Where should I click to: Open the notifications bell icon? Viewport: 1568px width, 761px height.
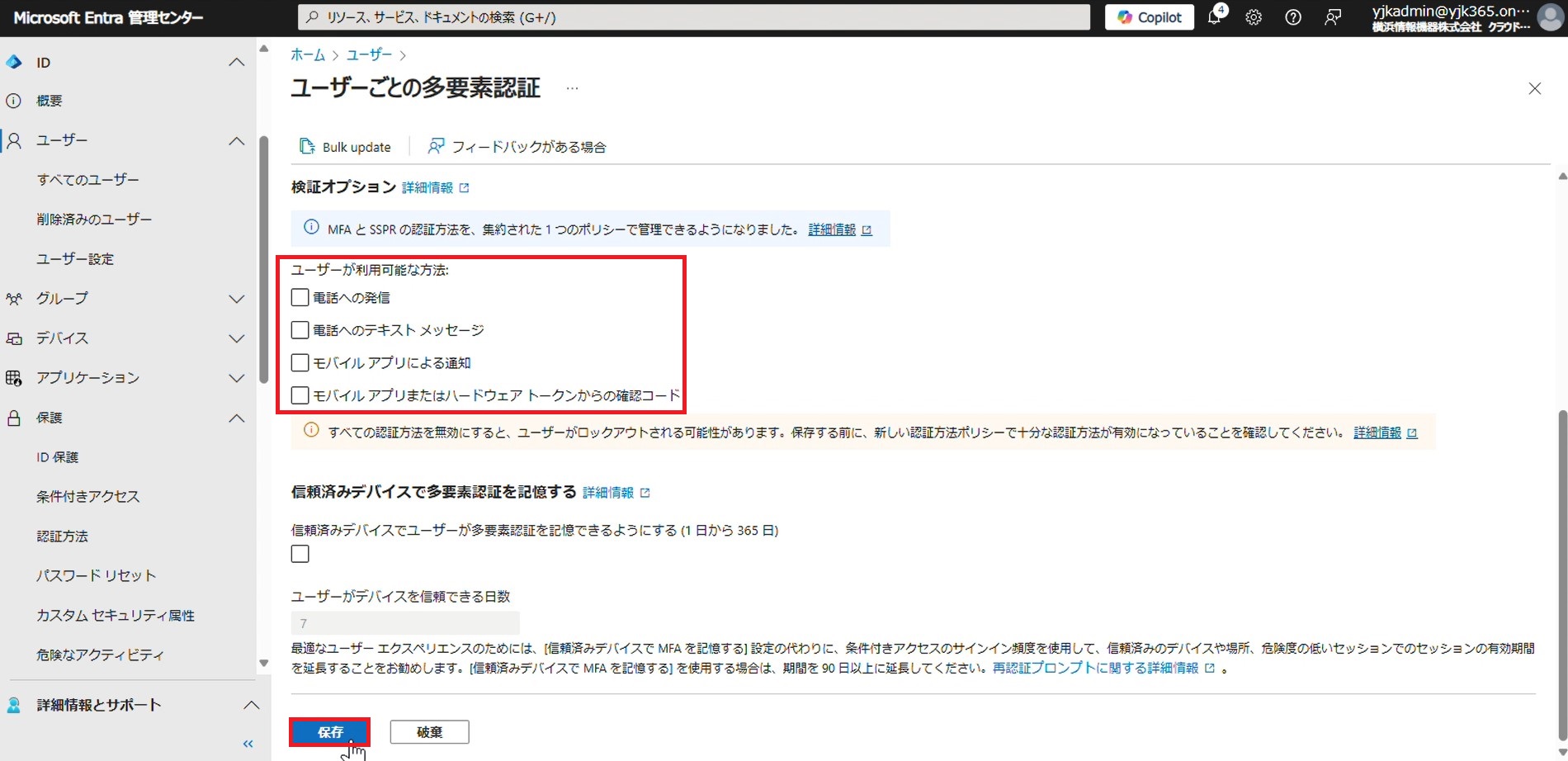point(1214,17)
